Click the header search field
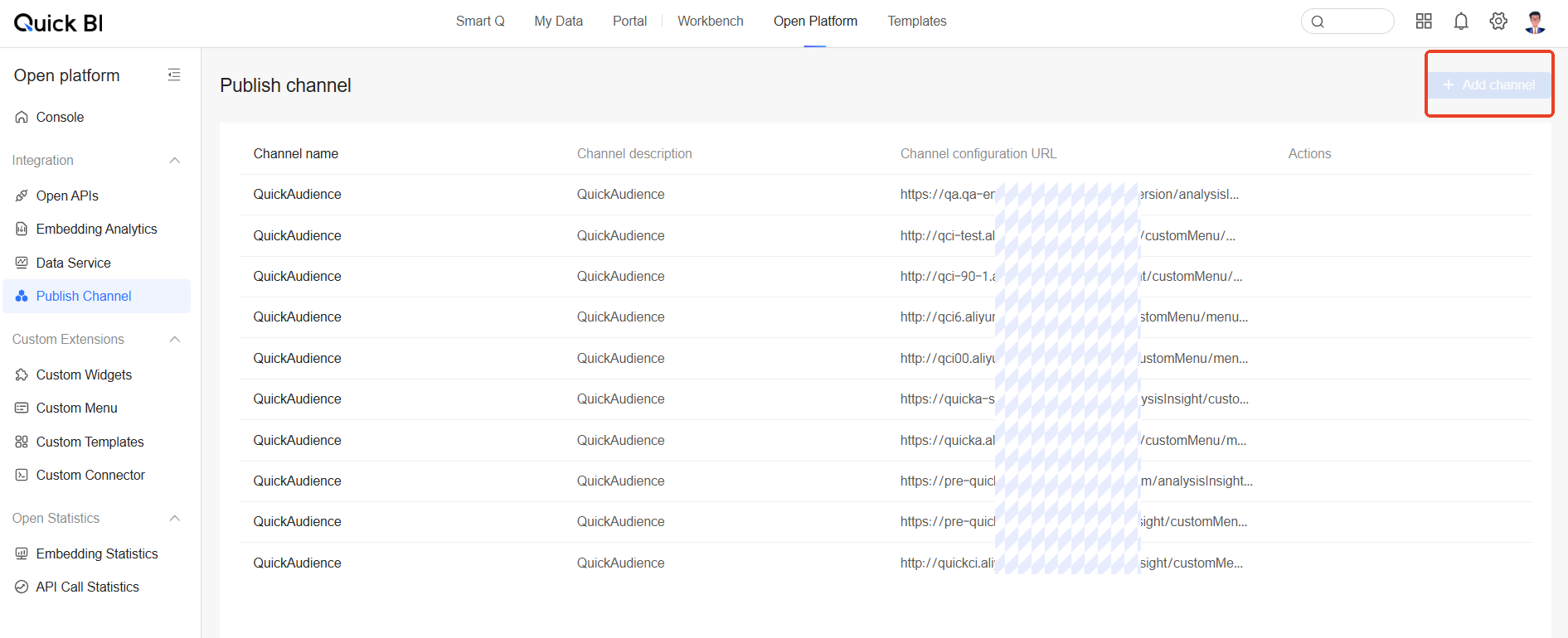The height and width of the screenshot is (638, 1568). [x=1347, y=22]
